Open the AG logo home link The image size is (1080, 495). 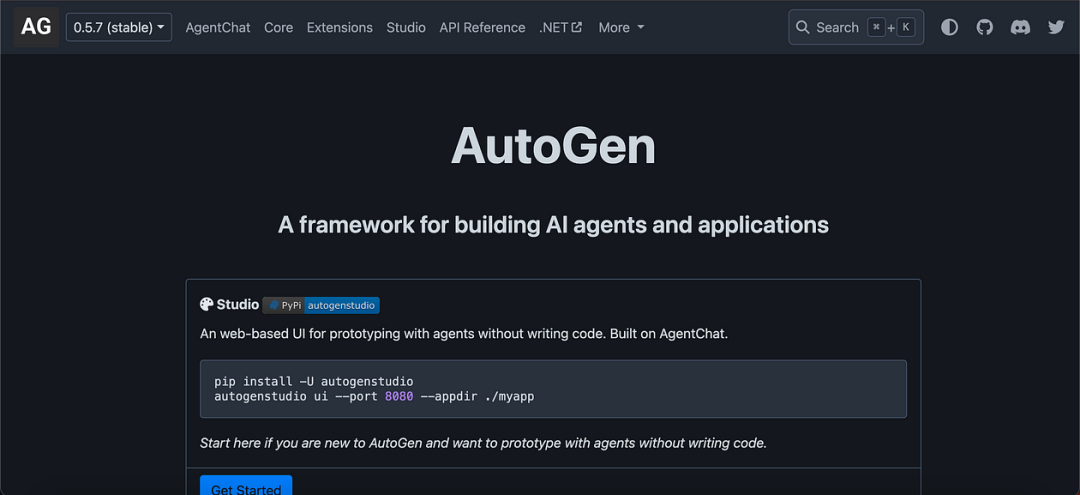[36, 27]
